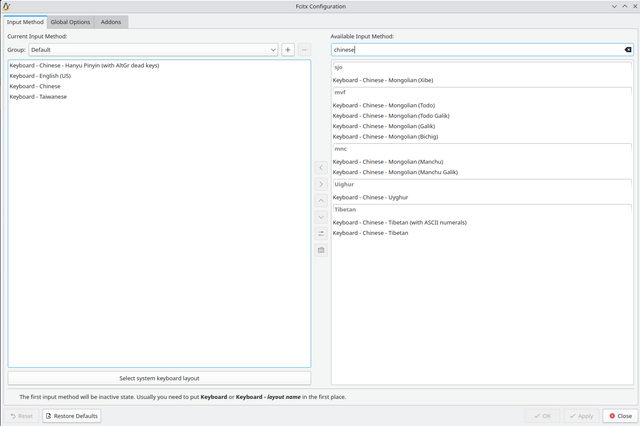
Task: Click Restore Defaults button
Action: point(72,416)
